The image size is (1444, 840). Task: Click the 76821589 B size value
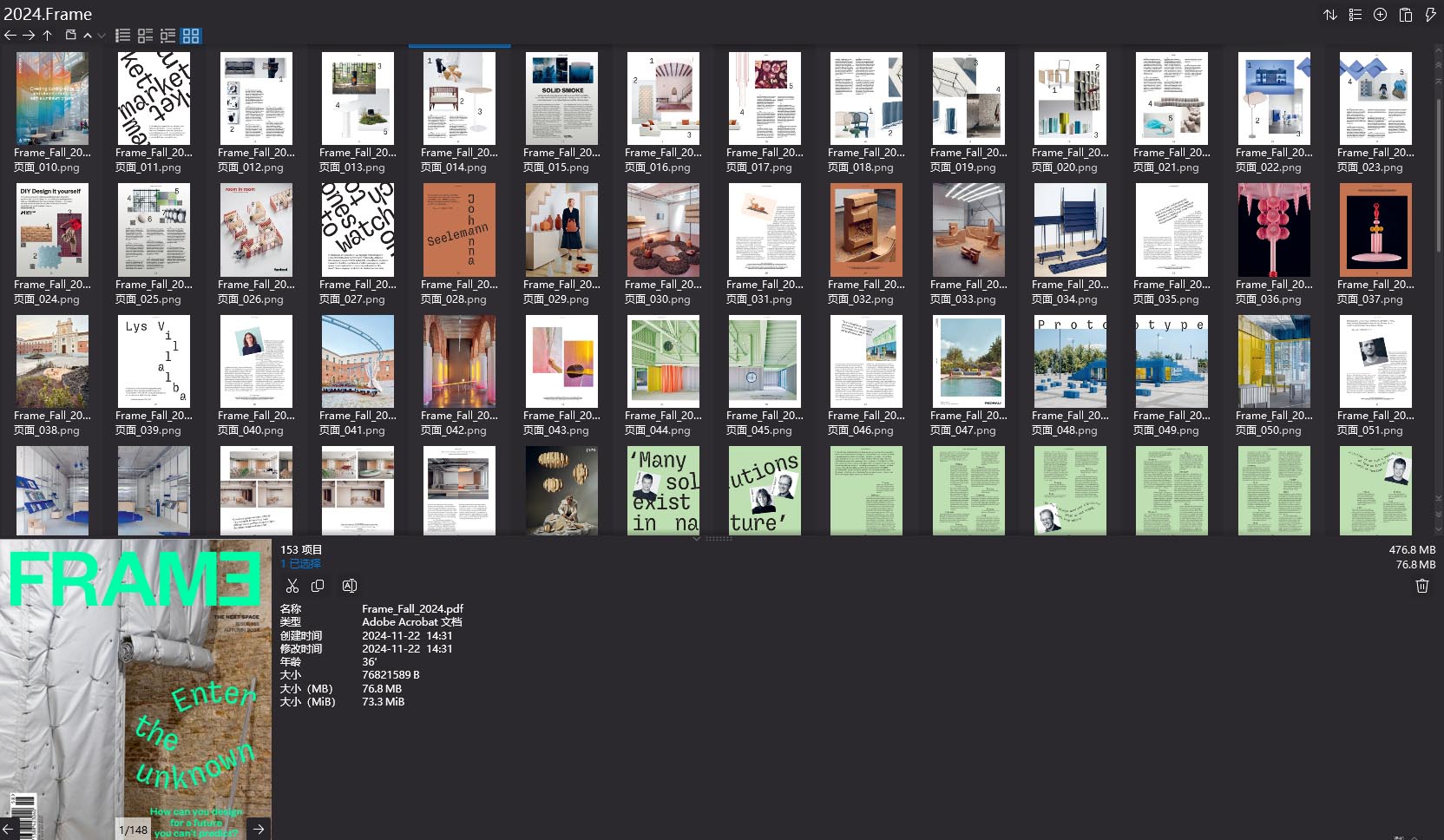391,675
